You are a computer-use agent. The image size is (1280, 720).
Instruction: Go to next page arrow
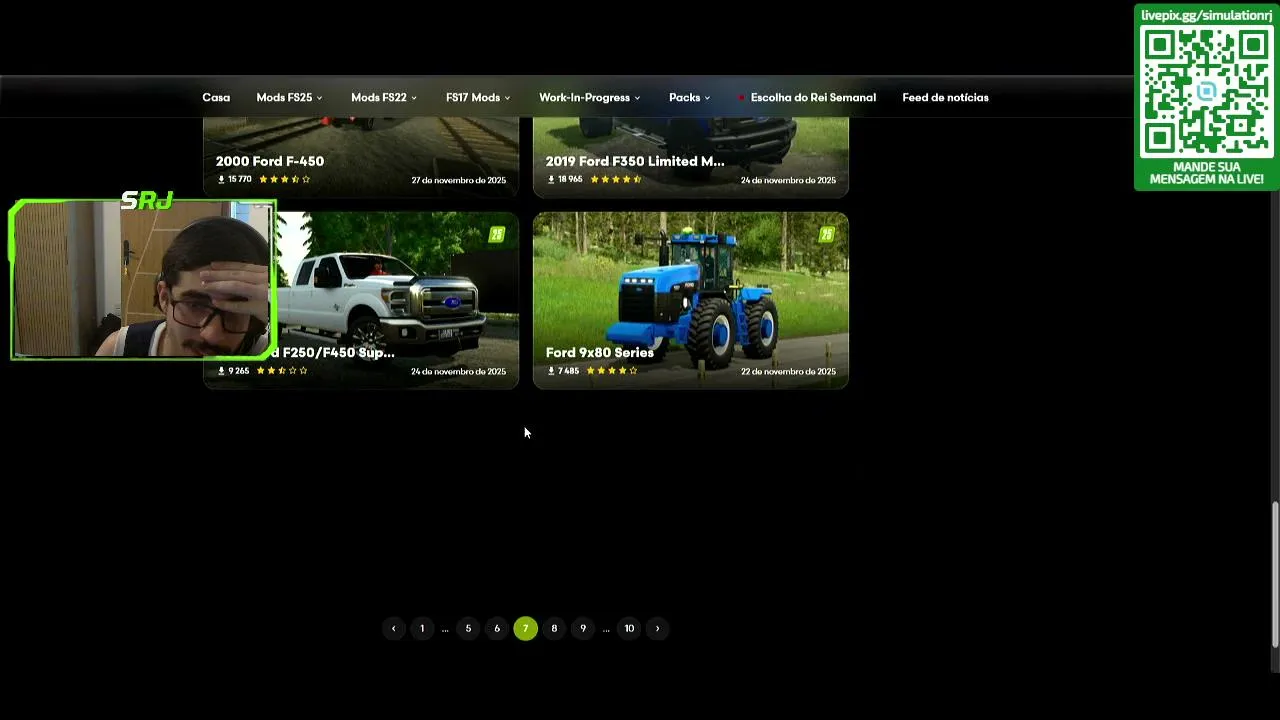[x=657, y=628]
